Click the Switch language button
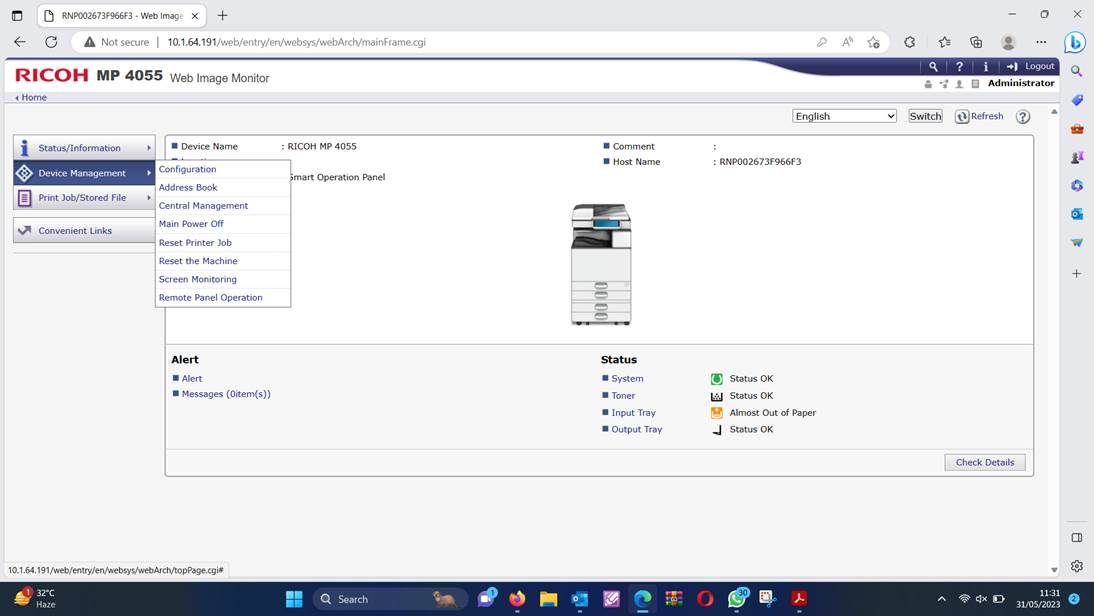The height and width of the screenshot is (616, 1094). pos(925,116)
